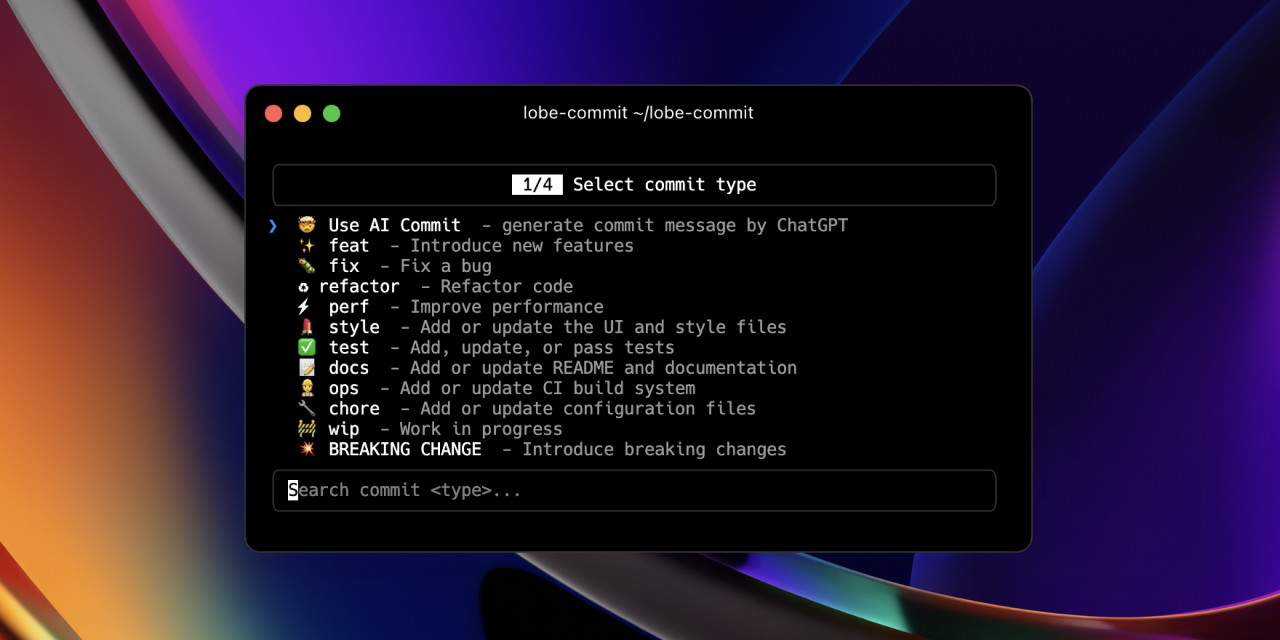Screen dimensions: 1280x640
Task: Click the ops label text
Action: [x=344, y=389]
